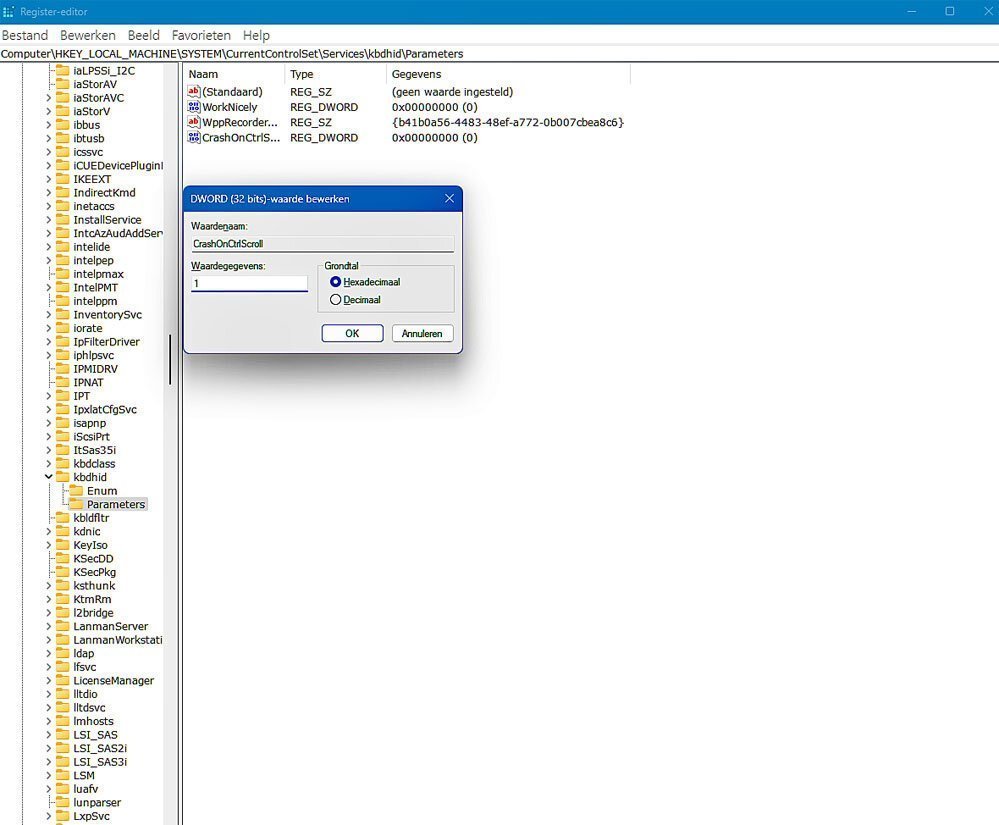Collapse the kbdhid tree node
This screenshot has height=825, width=999.
click(48, 478)
